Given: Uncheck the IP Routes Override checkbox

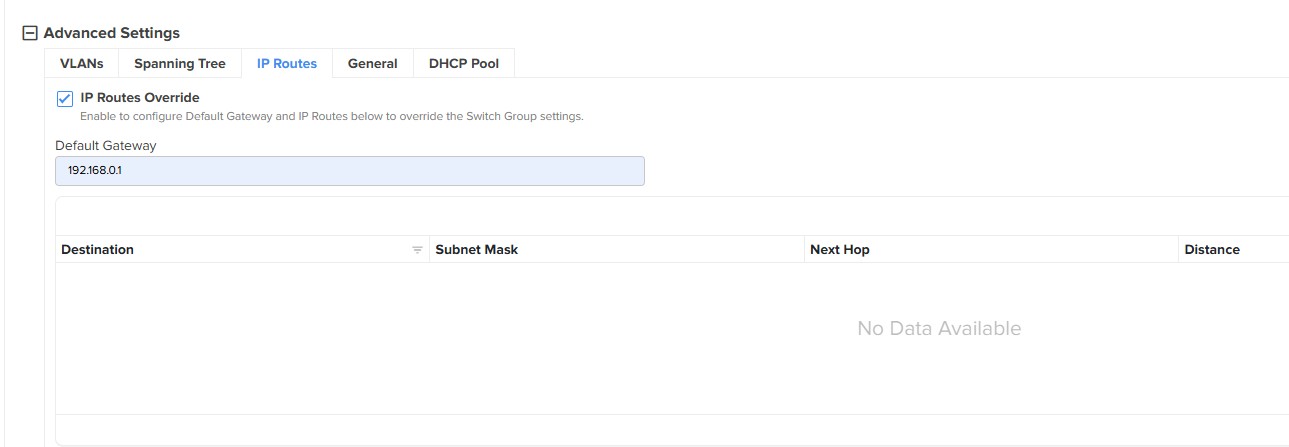Looking at the screenshot, I should point(65,98).
